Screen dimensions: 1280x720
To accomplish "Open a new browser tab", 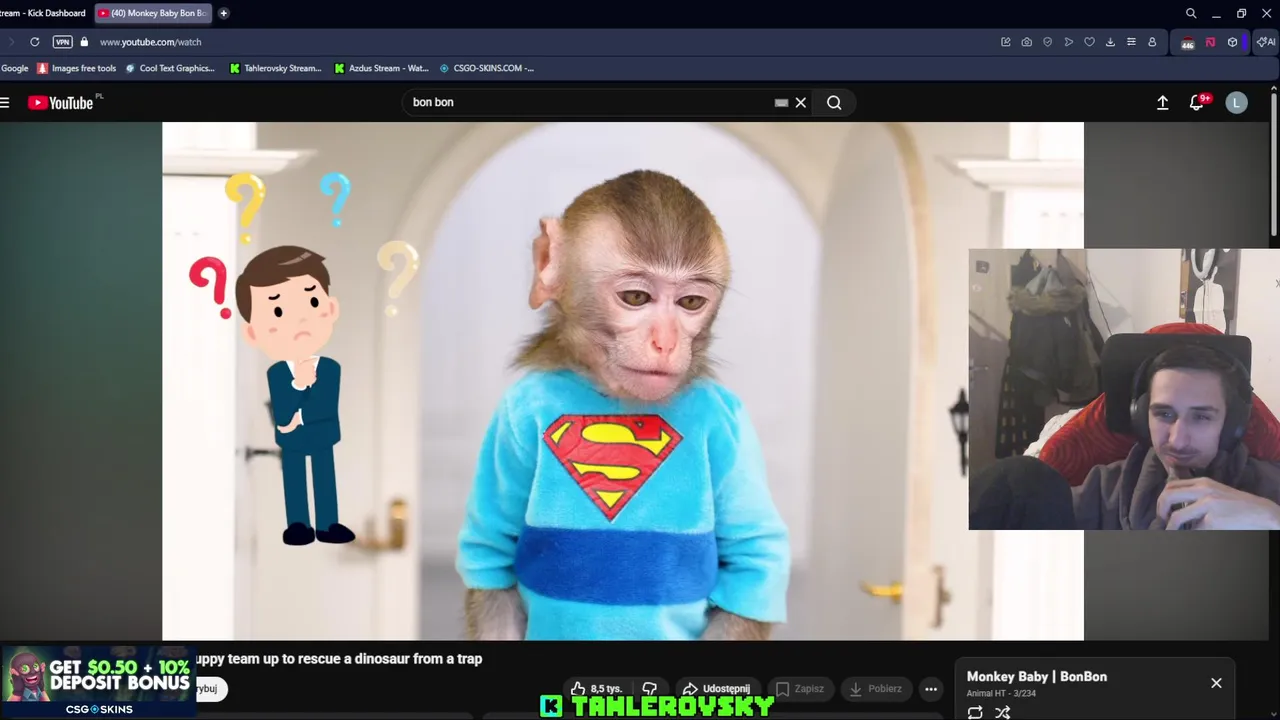I will pos(223,13).
